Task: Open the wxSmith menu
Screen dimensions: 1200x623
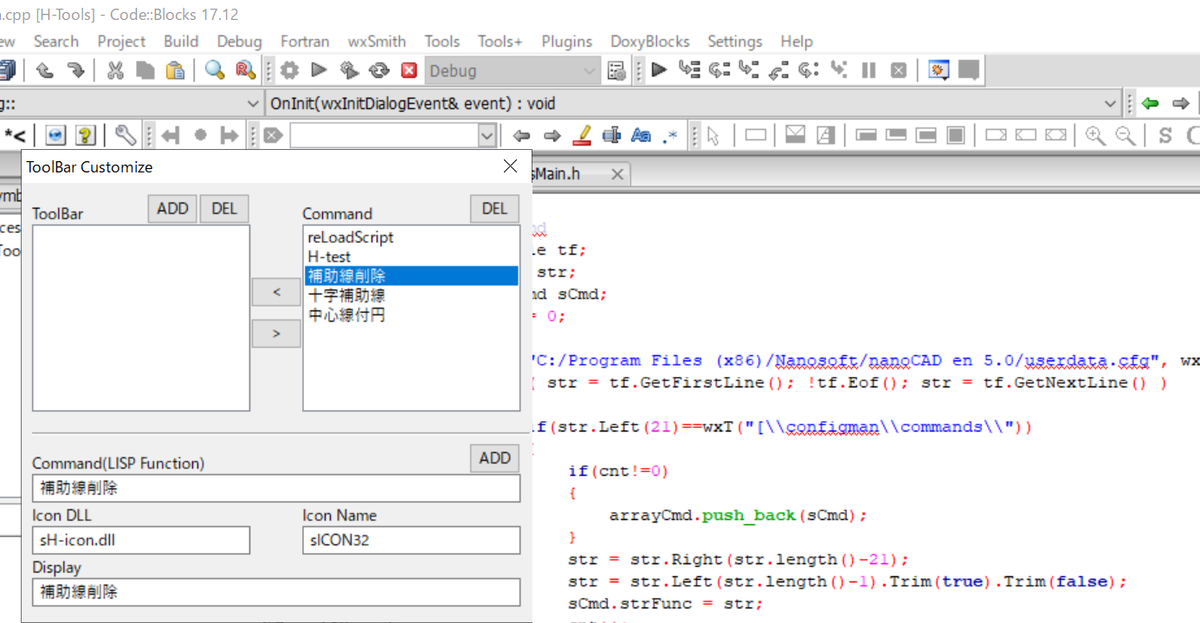Action: click(x=377, y=41)
